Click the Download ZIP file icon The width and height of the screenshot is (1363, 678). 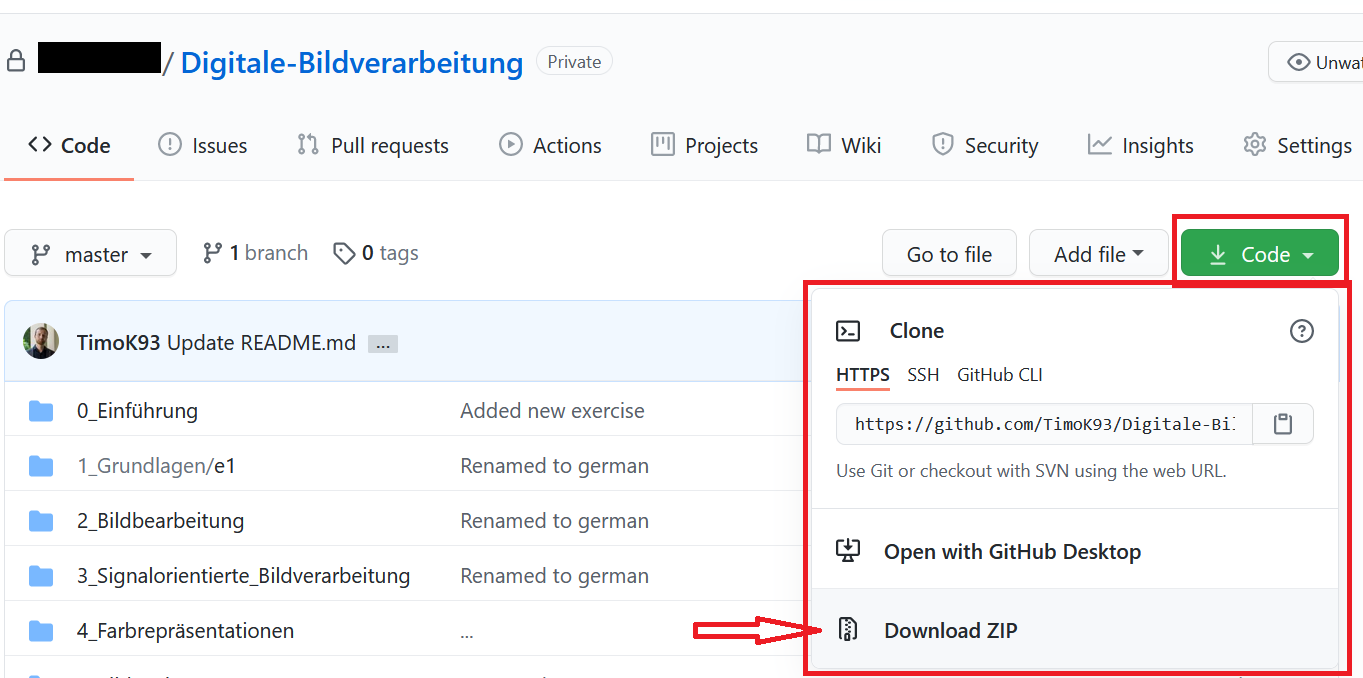(848, 630)
